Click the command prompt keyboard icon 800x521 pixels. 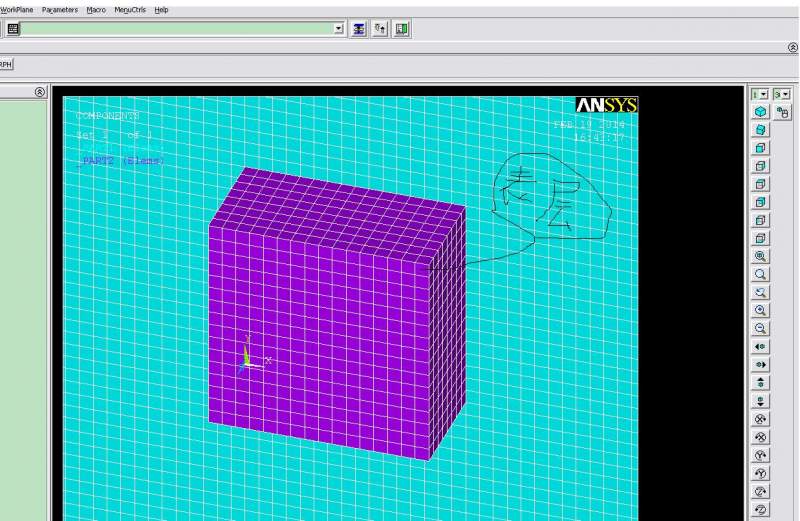(x=13, y=29)
